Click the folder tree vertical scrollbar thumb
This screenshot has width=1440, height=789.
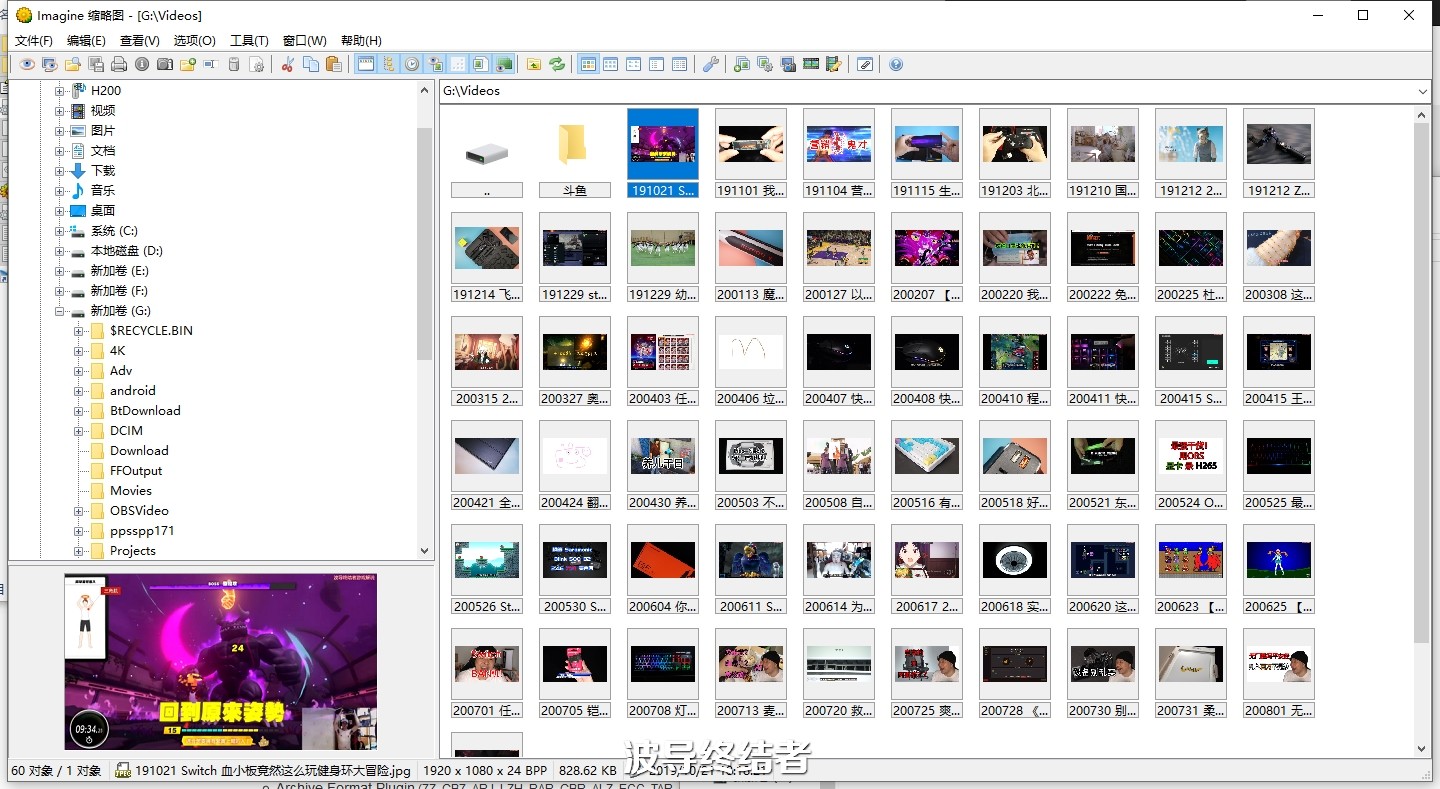click(x=424, y=244)
